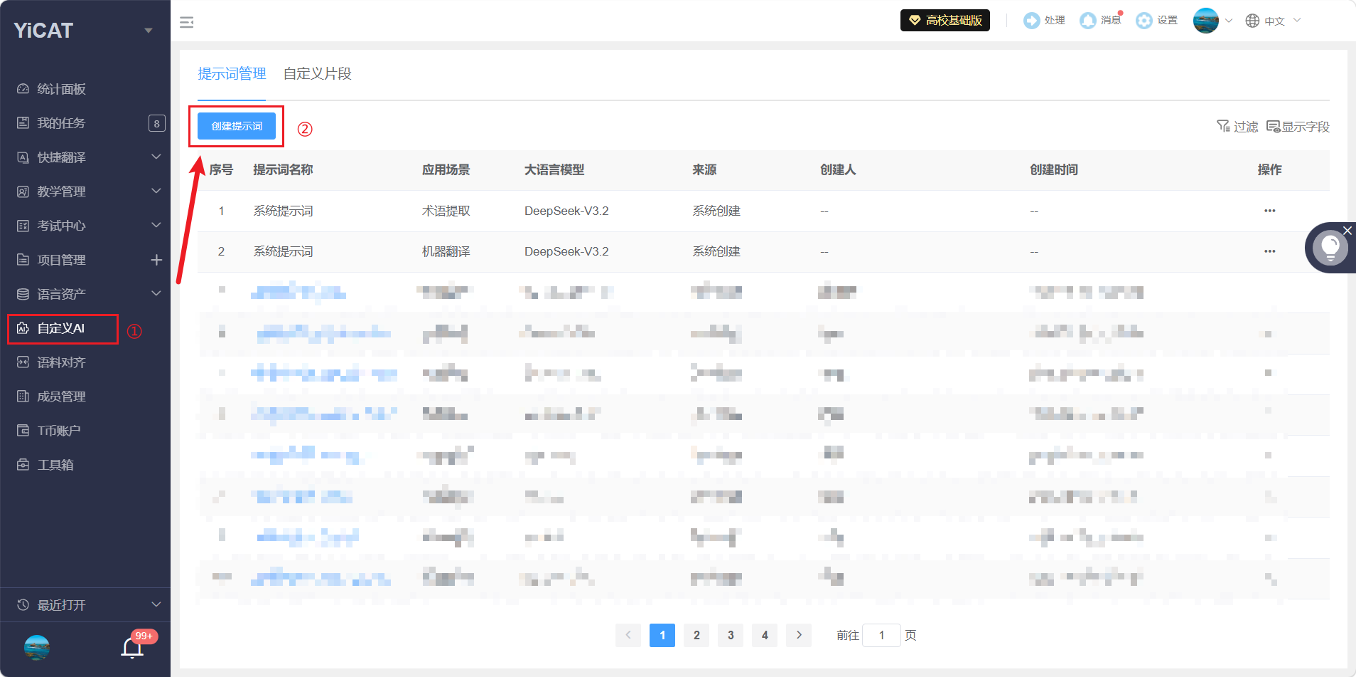
Task: Select page 1 in pagination
Action: point(662,635)
